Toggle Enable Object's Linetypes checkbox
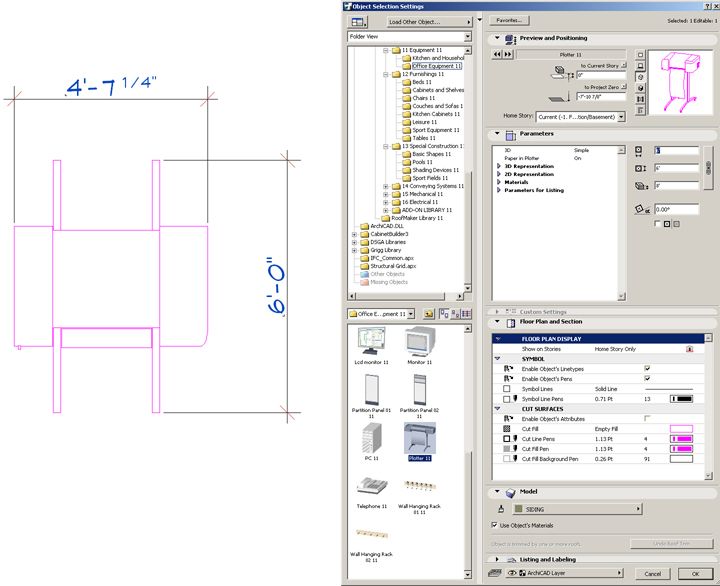Image resolution: width=720 pixels, height=586 pixels. coord(647,368)
